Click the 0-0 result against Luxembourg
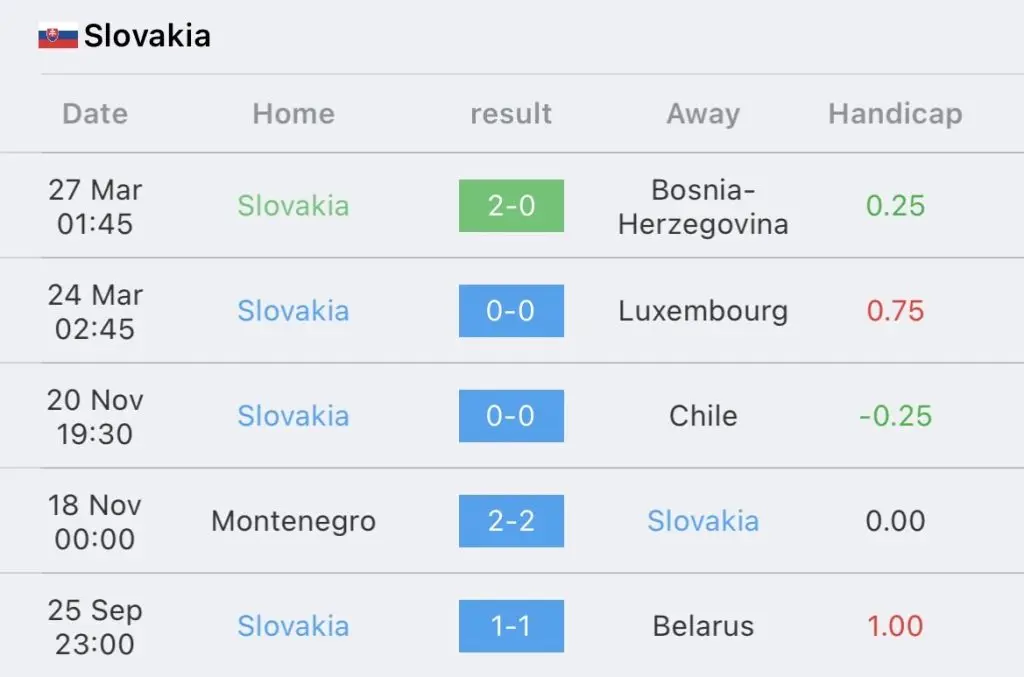The height and width of the screenshot is (677, 1024). (511, 311)
